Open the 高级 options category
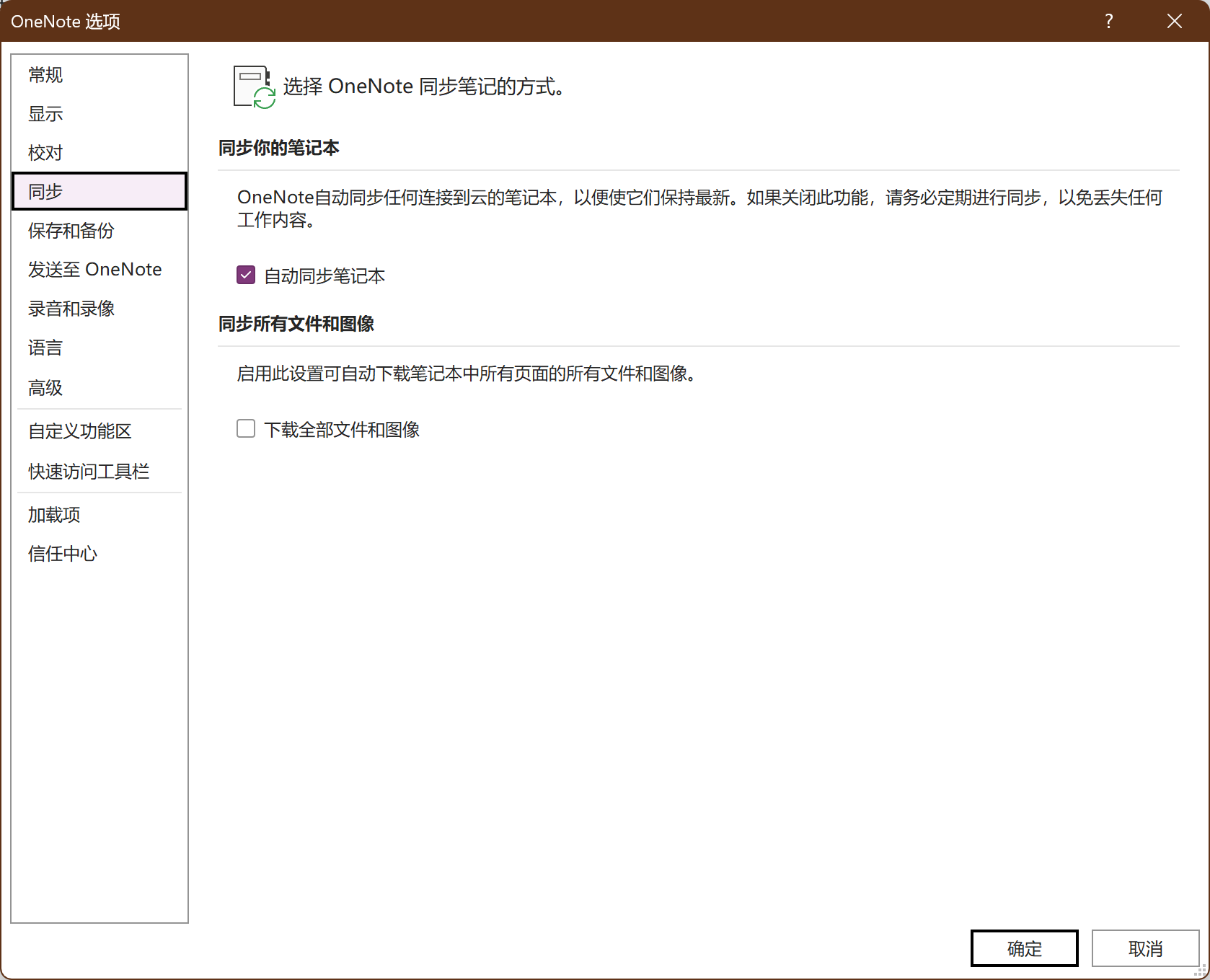The width and height of the screenshot is (1210, 980). pyautogui.click(x=100, y=388)
